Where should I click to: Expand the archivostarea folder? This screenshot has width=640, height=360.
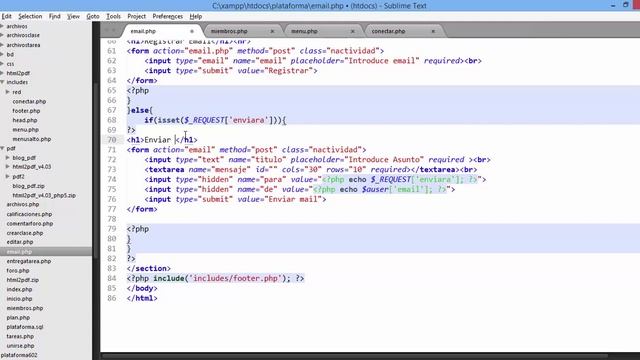pyautogui.click(x=2, y=45)
